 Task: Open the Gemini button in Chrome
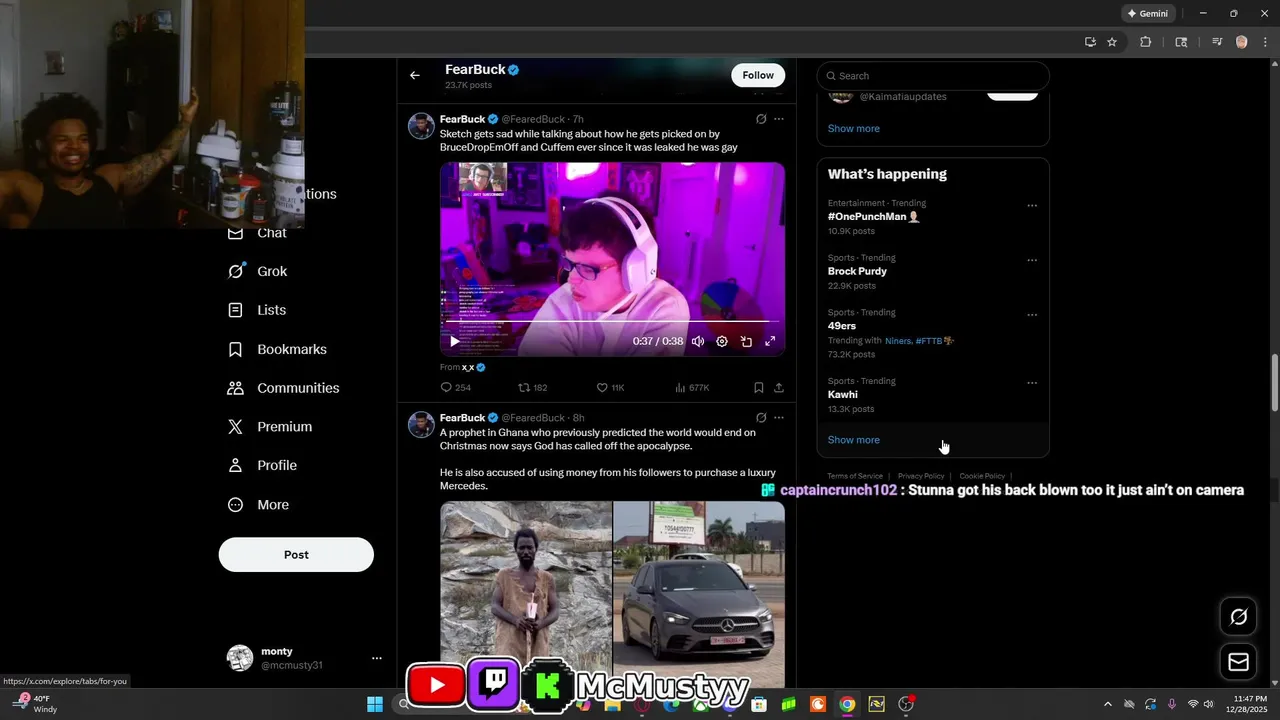(x=1148, y=14)
